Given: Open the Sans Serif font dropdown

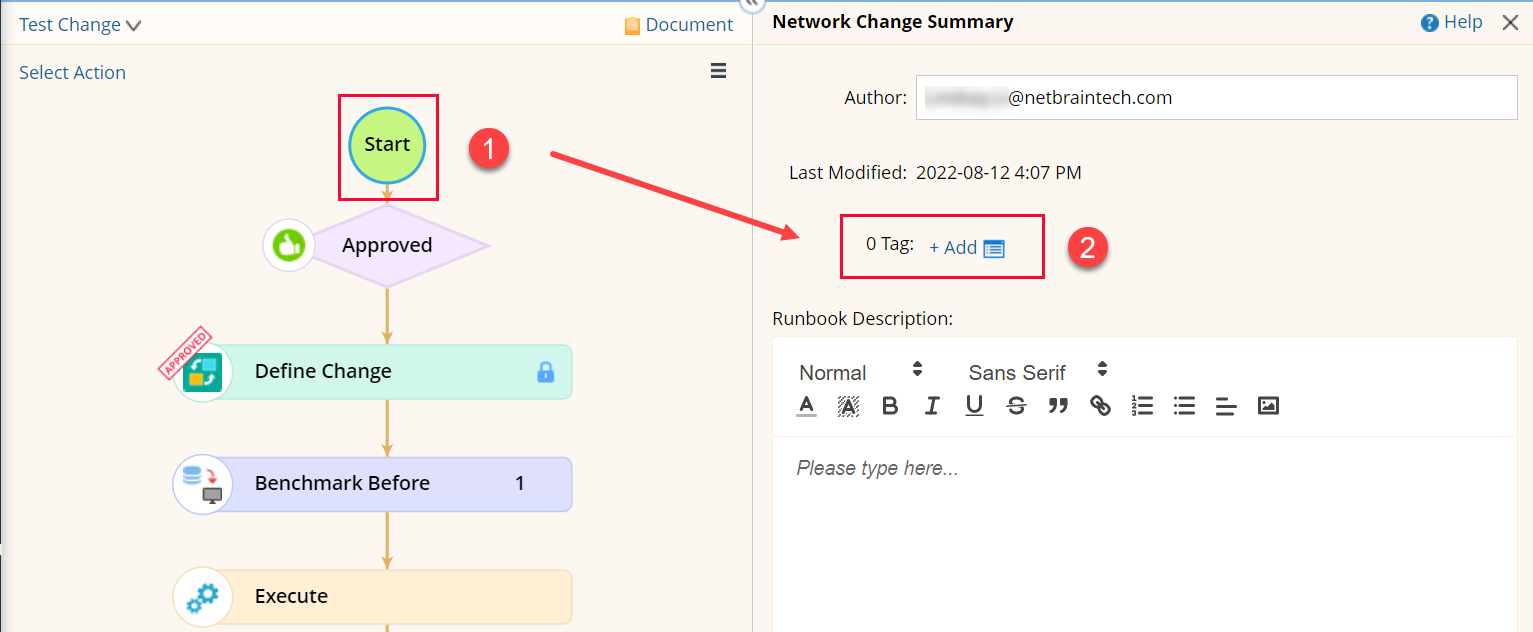Looking at the screenshot, I should tap(1037, 372).
